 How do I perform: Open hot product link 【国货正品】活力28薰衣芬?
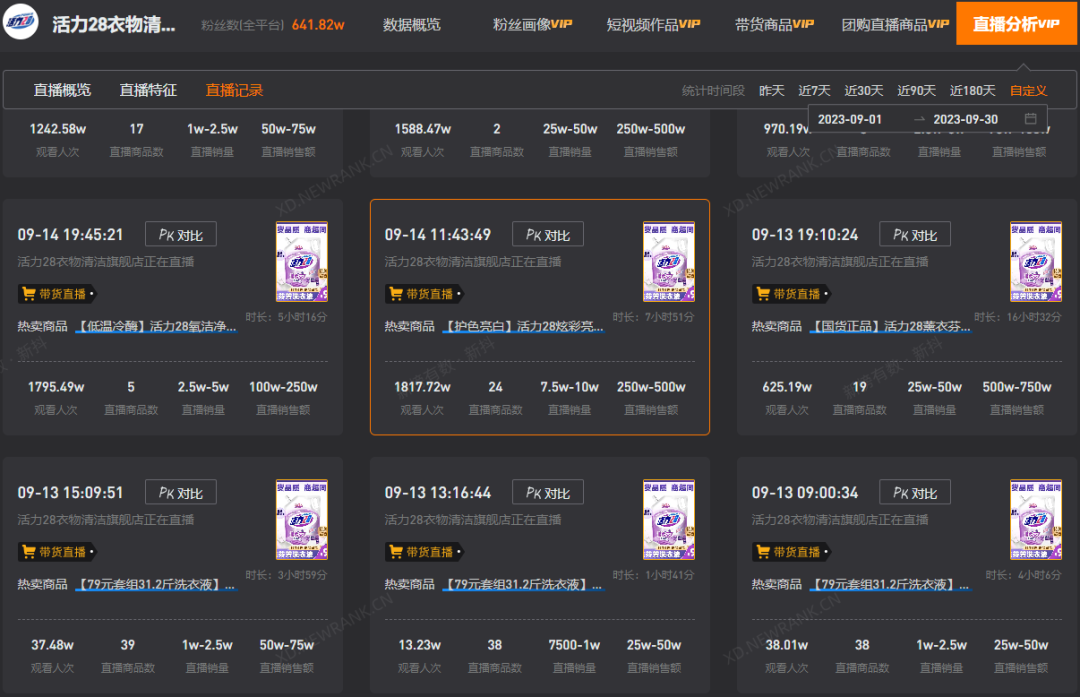point(890,326)
